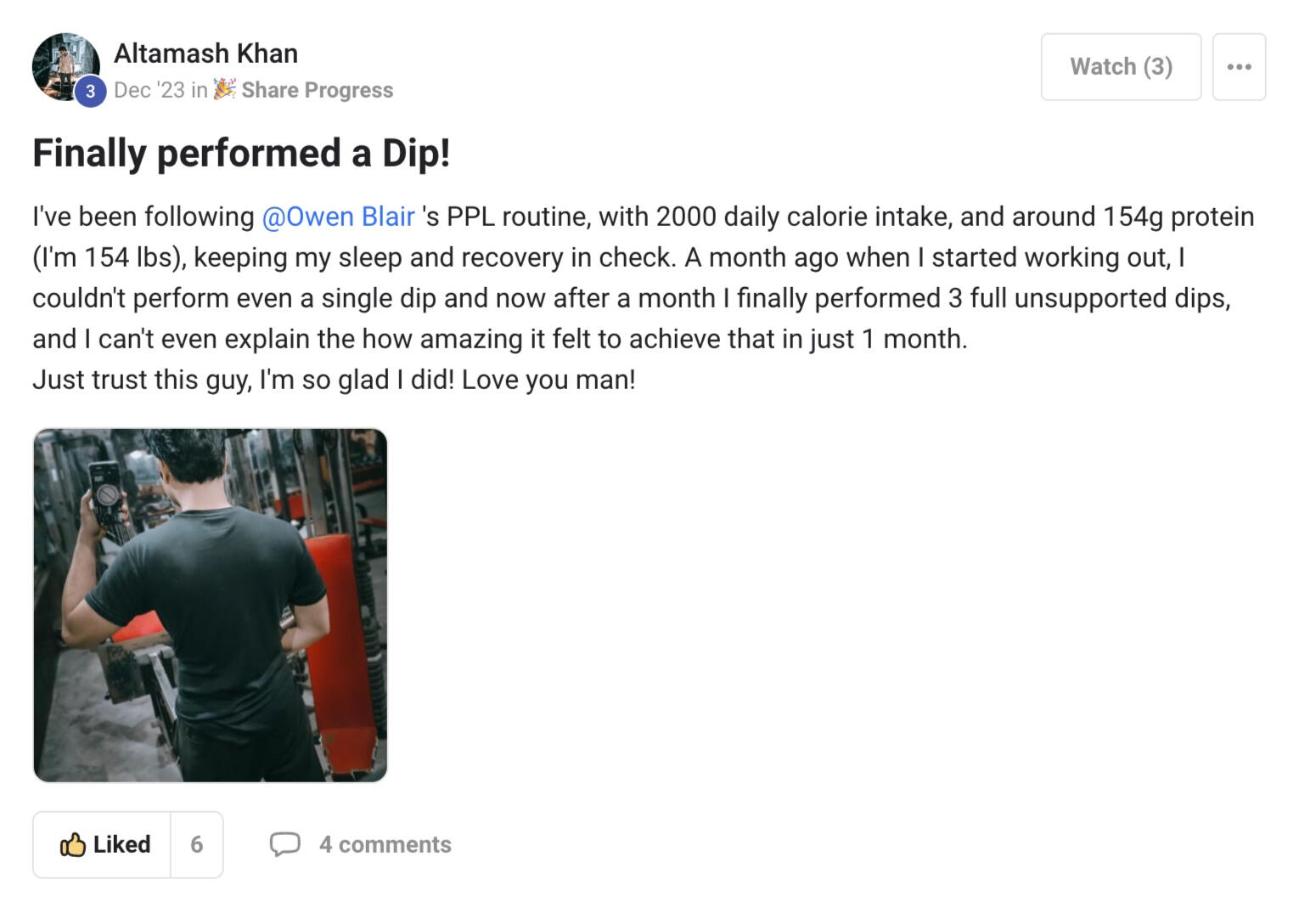Go to the Share Progress category

(x=317, y=90)
